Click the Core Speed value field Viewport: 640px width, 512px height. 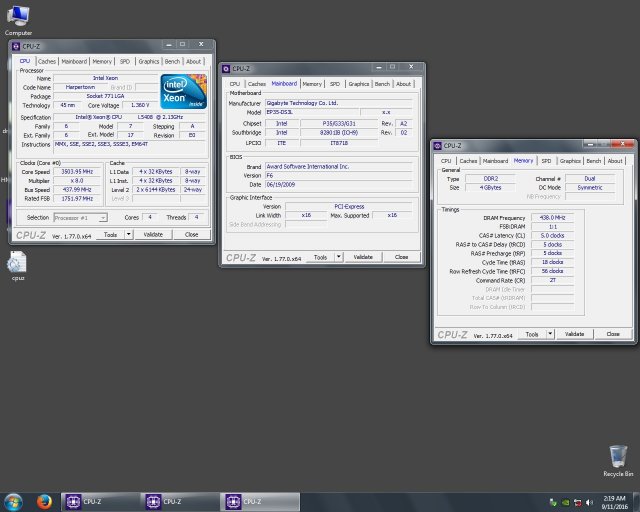click(79, 173)
